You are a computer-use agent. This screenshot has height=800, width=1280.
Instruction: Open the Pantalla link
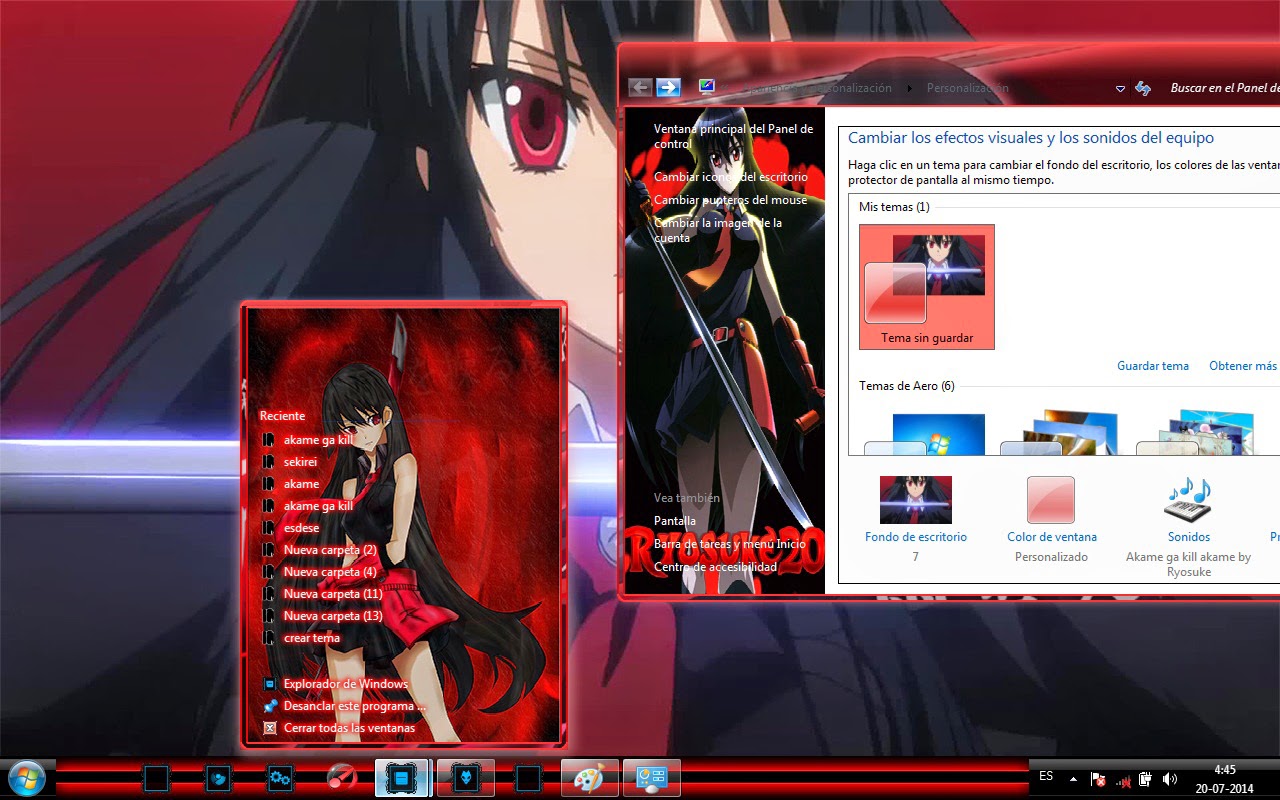coord(675,521)
